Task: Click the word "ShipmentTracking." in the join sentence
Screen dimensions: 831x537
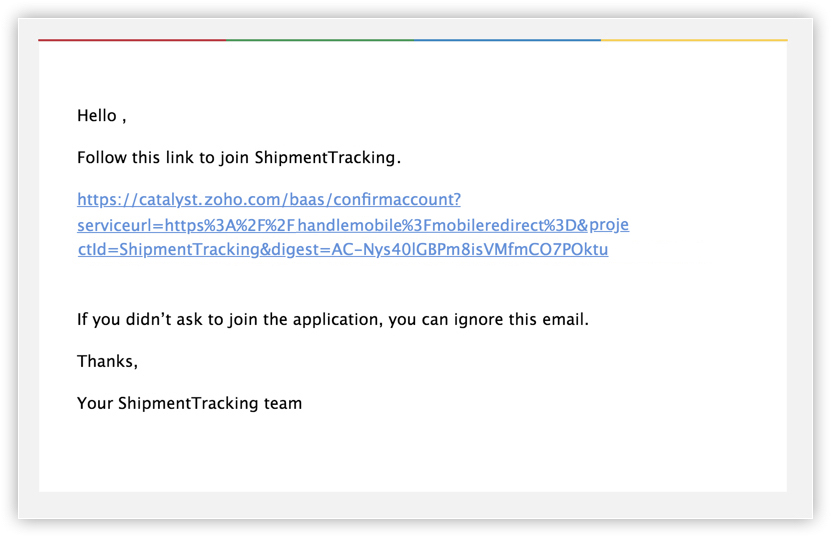Action: tap(328, 158)
